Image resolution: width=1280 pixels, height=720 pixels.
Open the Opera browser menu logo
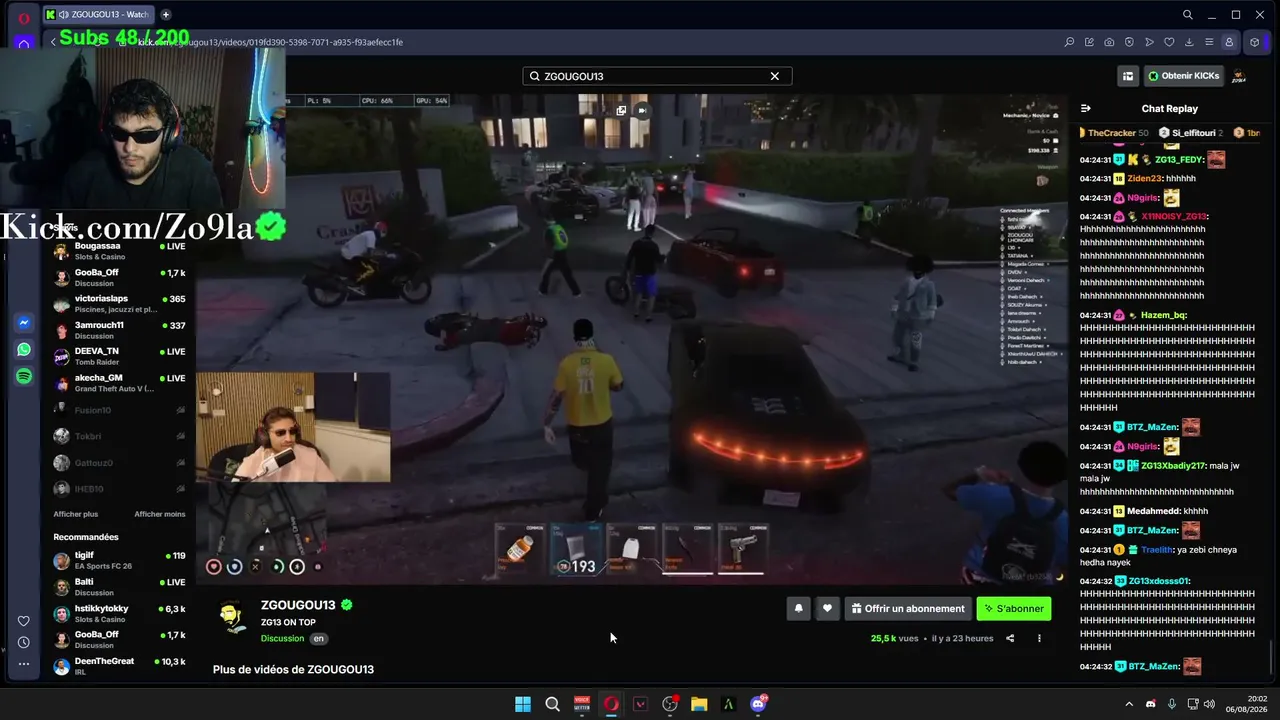tap(24, 17)
